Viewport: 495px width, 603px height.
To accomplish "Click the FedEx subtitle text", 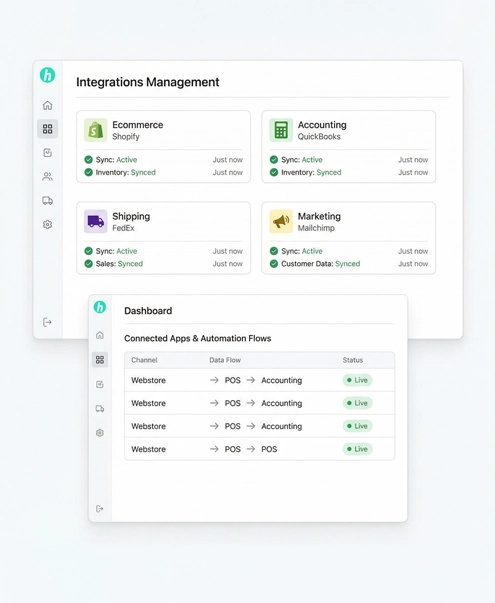I will tap(123, 228).
